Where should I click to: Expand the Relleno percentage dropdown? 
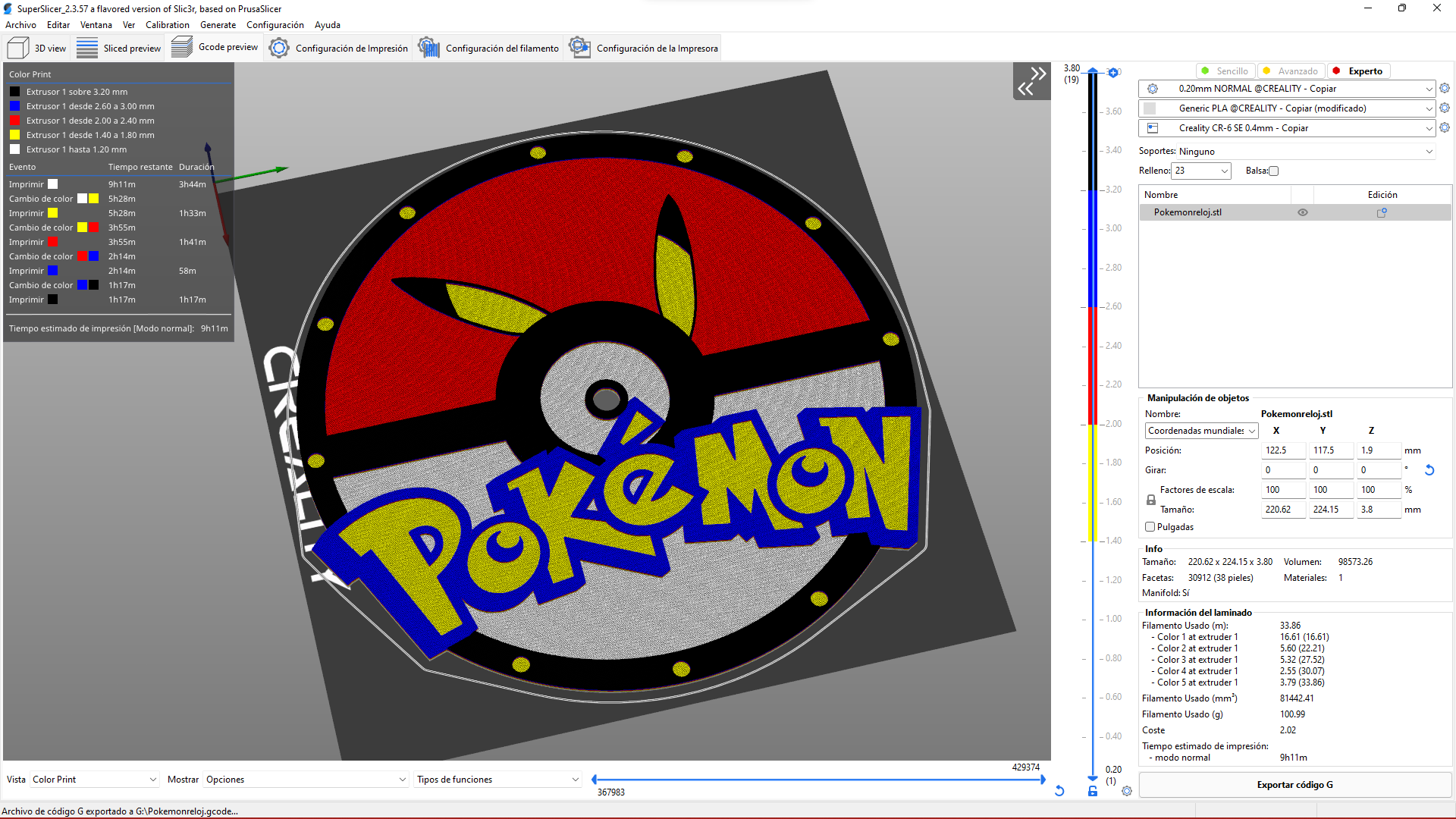(1201, 171)
